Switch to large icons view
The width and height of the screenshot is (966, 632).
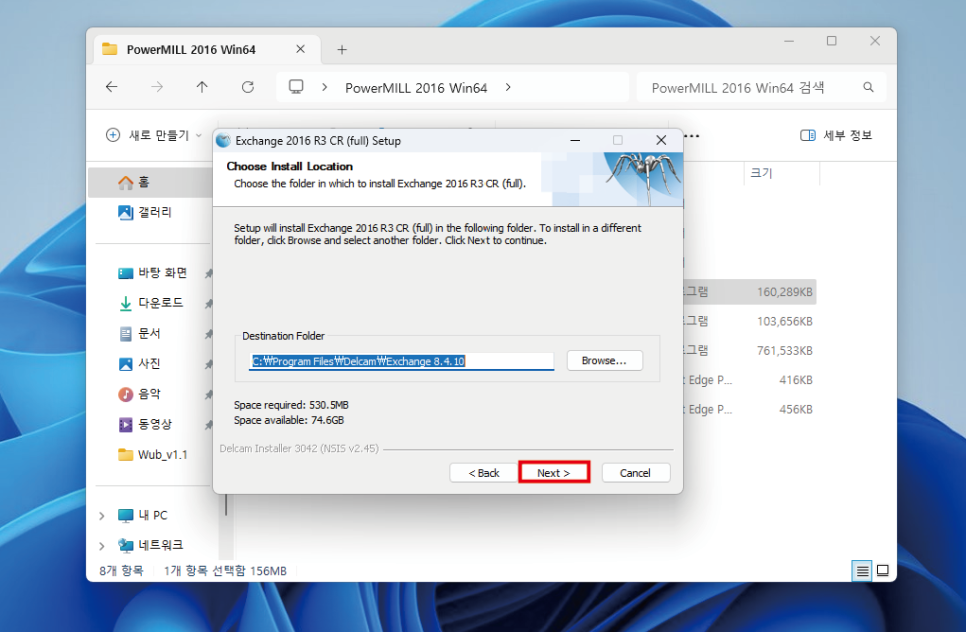(883, 571)
